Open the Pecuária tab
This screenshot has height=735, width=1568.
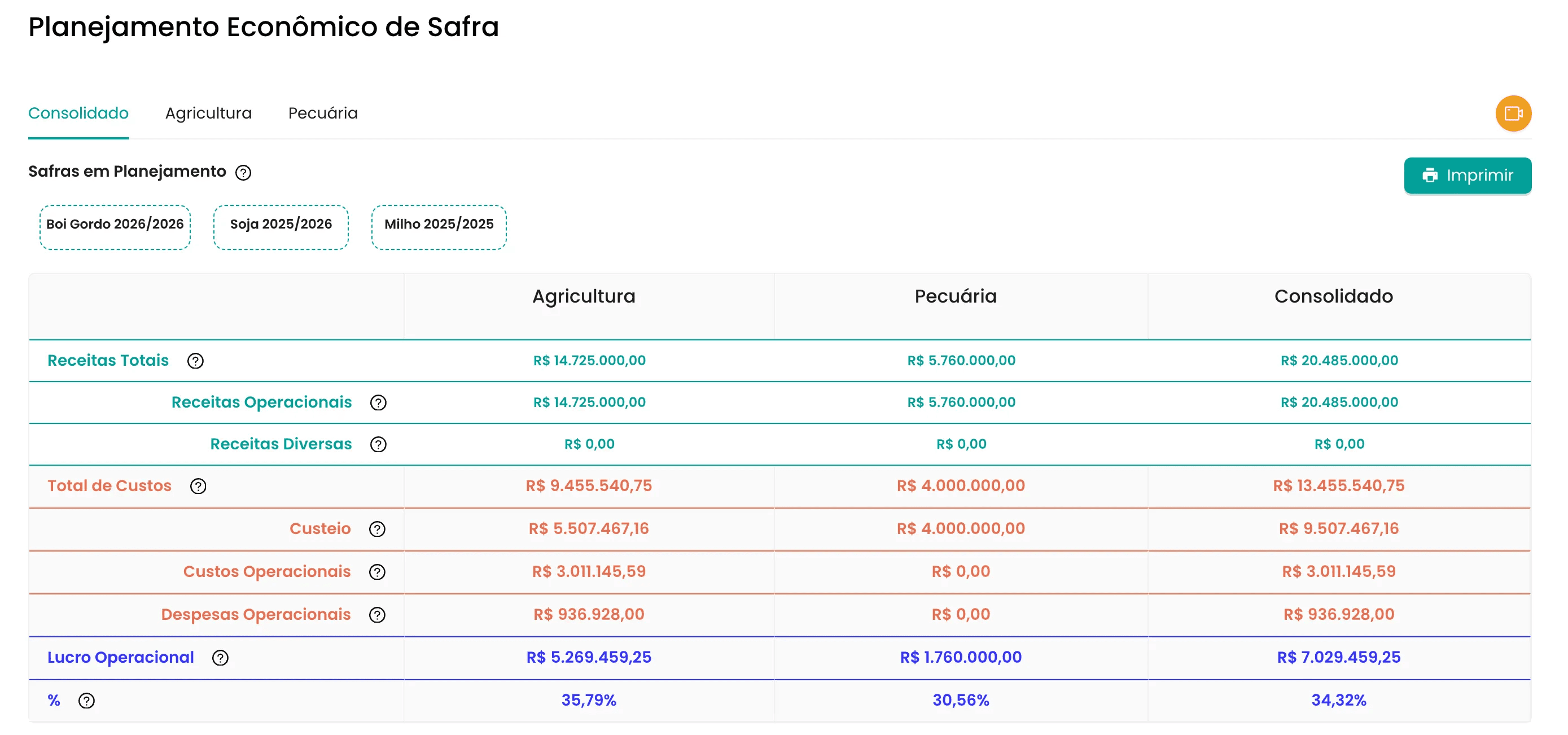323,113
